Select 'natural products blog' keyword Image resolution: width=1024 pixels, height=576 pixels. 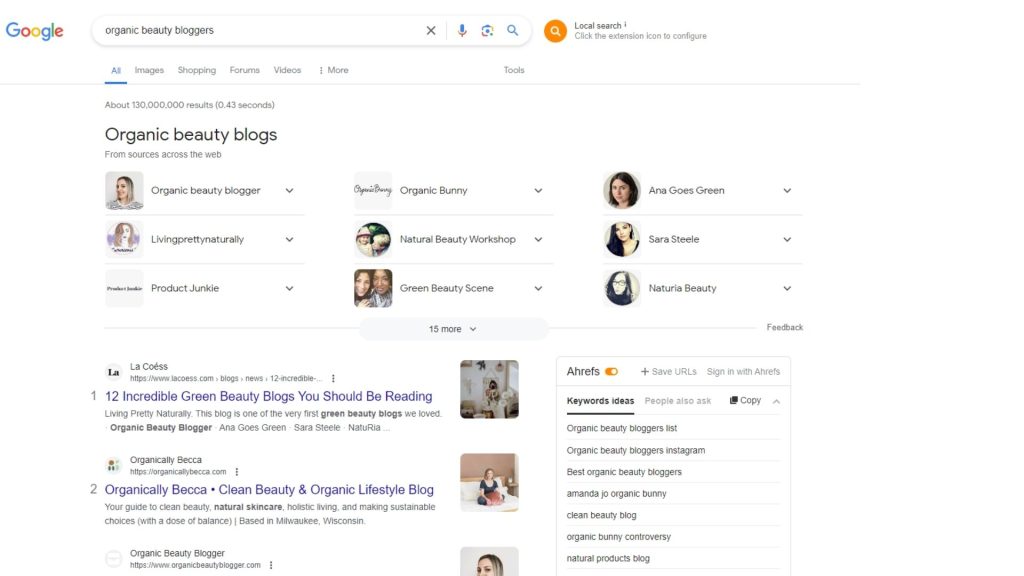[608, 558]
